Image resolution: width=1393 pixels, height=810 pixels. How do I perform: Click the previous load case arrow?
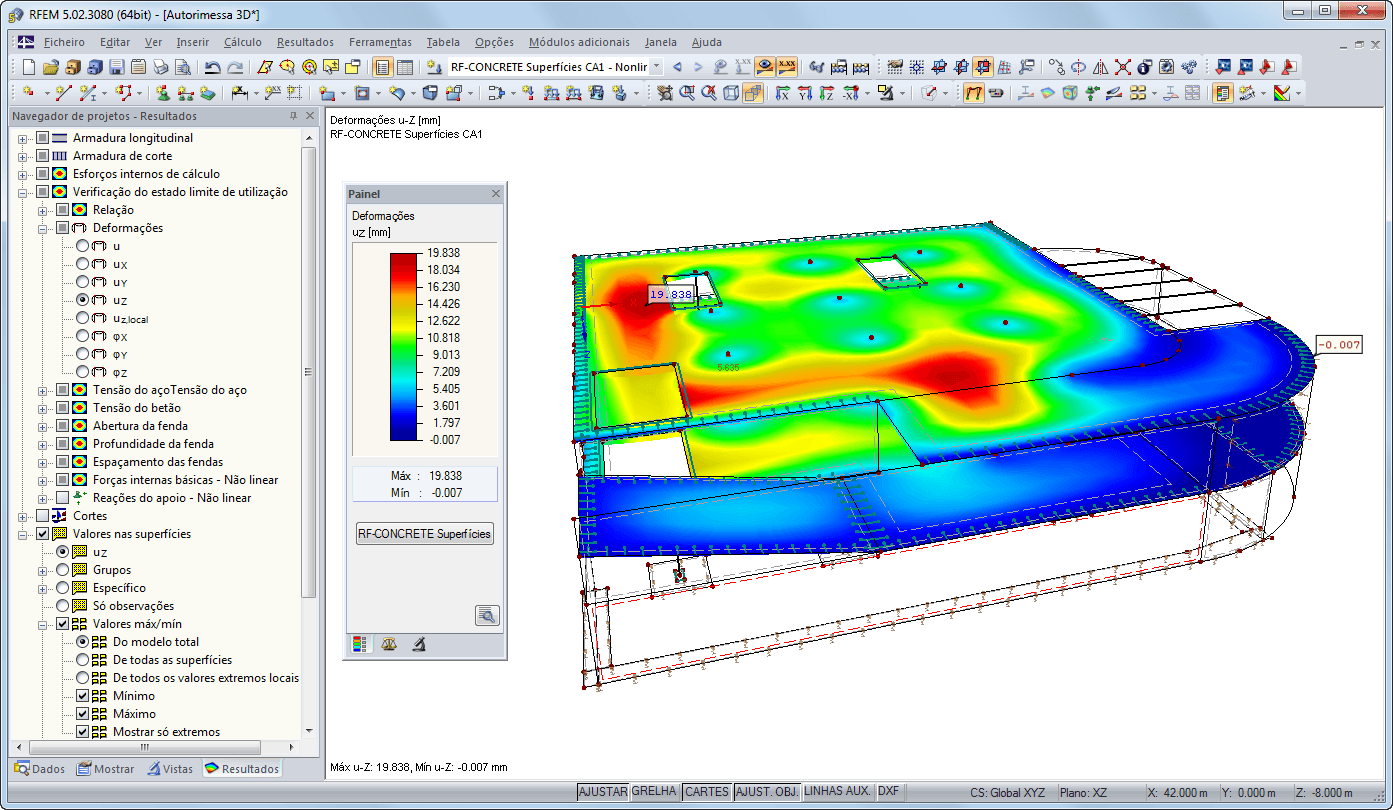[x=677, y=67]
